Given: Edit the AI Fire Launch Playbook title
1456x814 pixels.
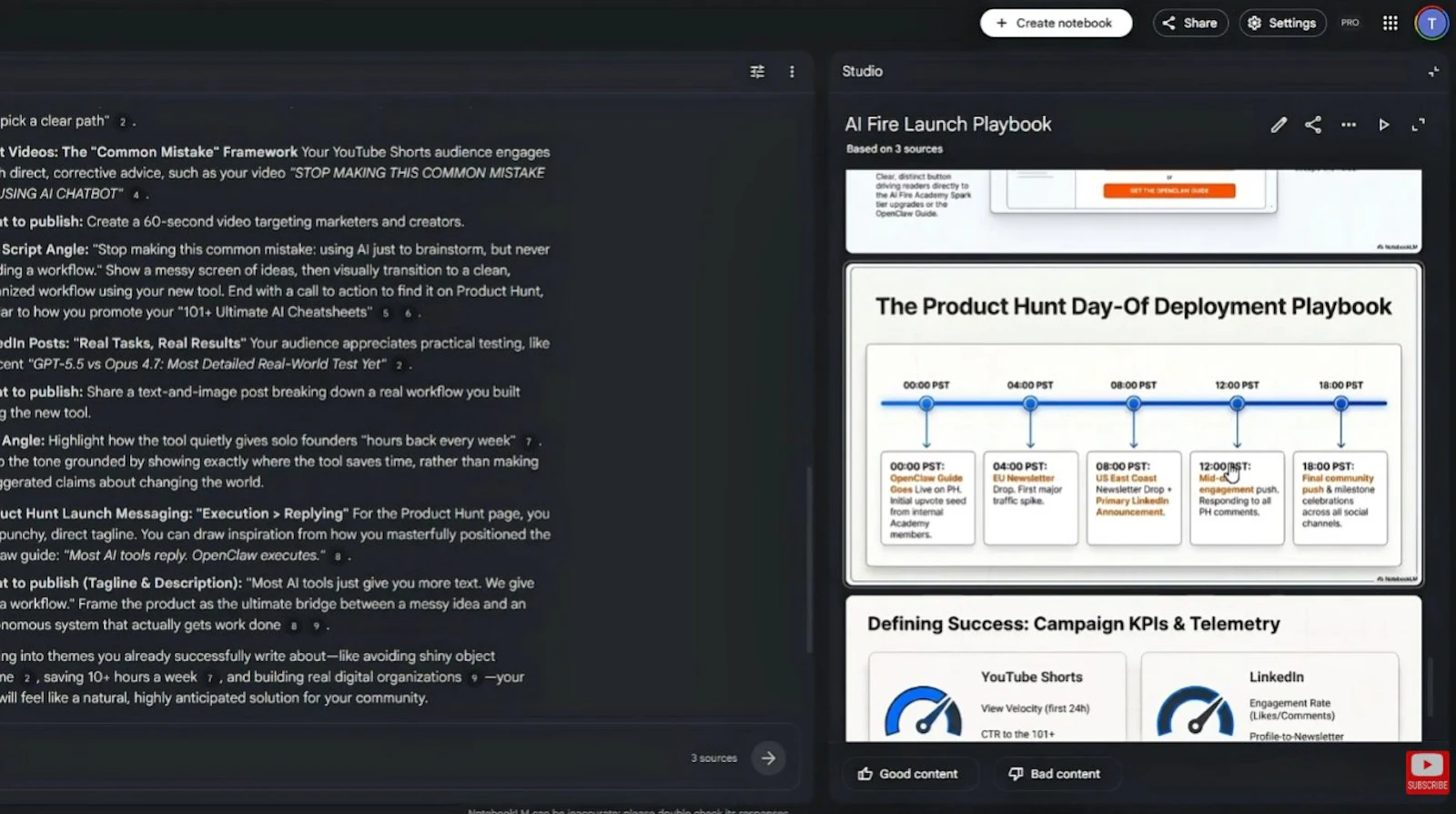Looking at the screenshot, I should point(1279,125).
